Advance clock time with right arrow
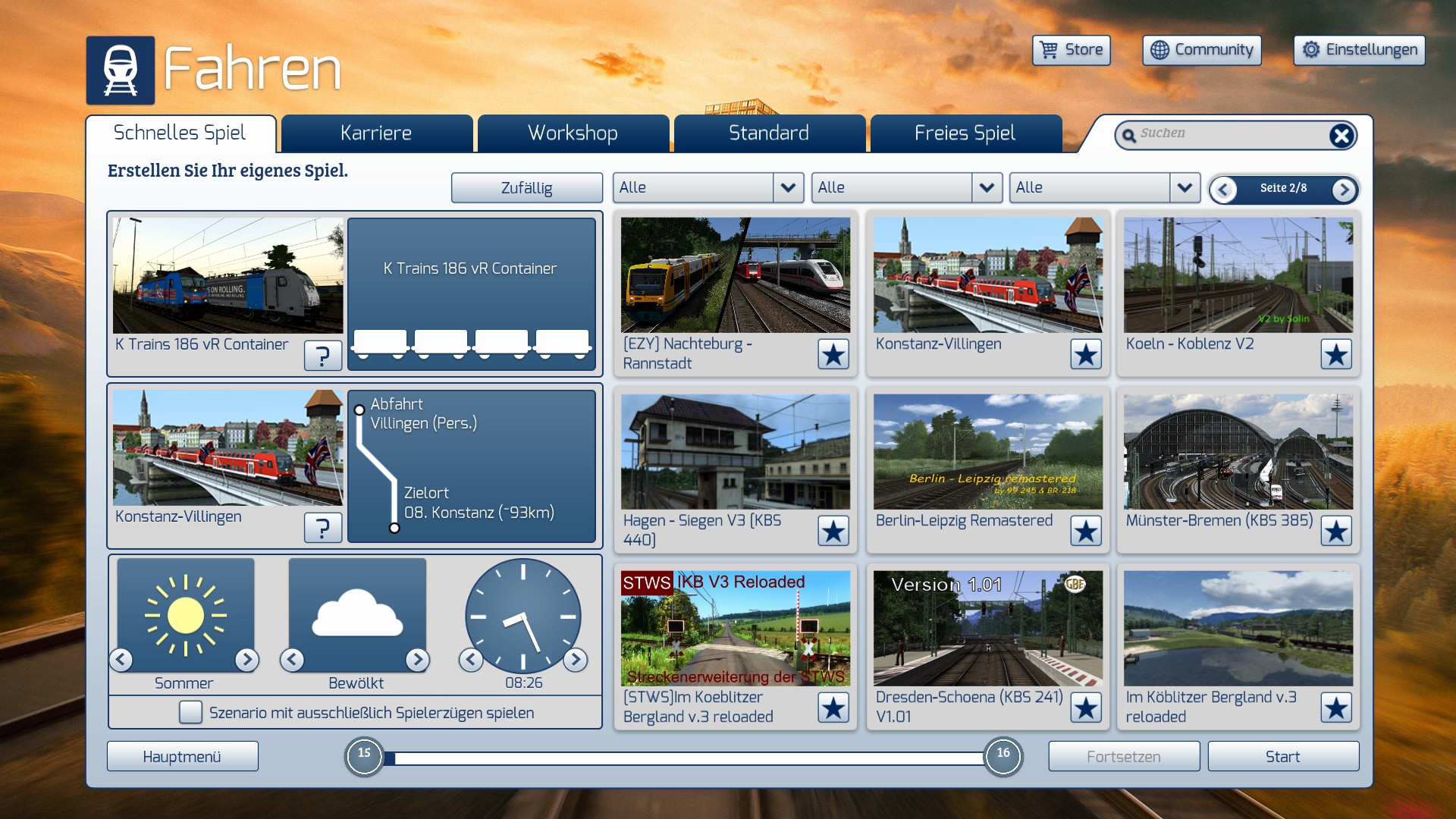The height and width of the screenshot is (819, 1456). click(576, 660)
